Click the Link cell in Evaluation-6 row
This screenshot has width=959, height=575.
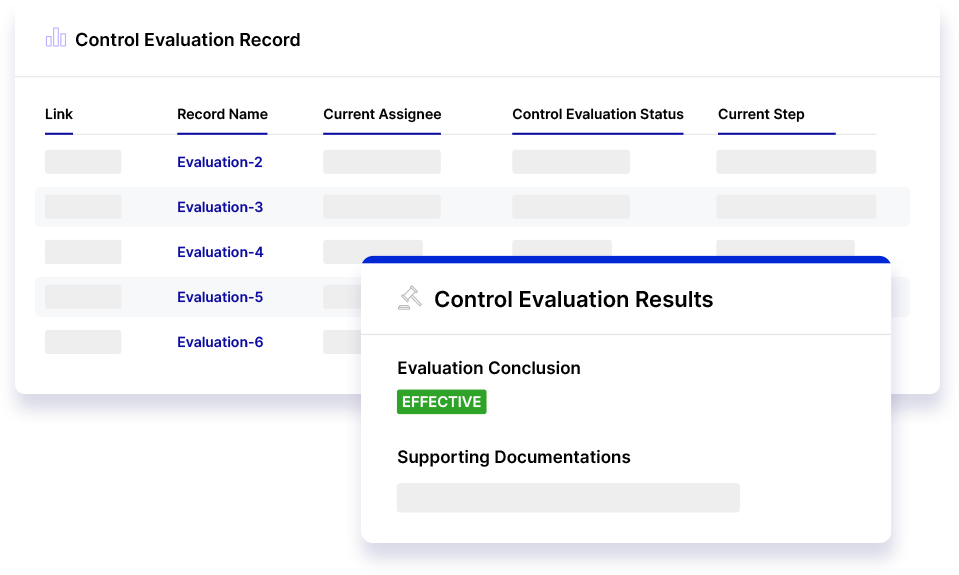point(83,342)
